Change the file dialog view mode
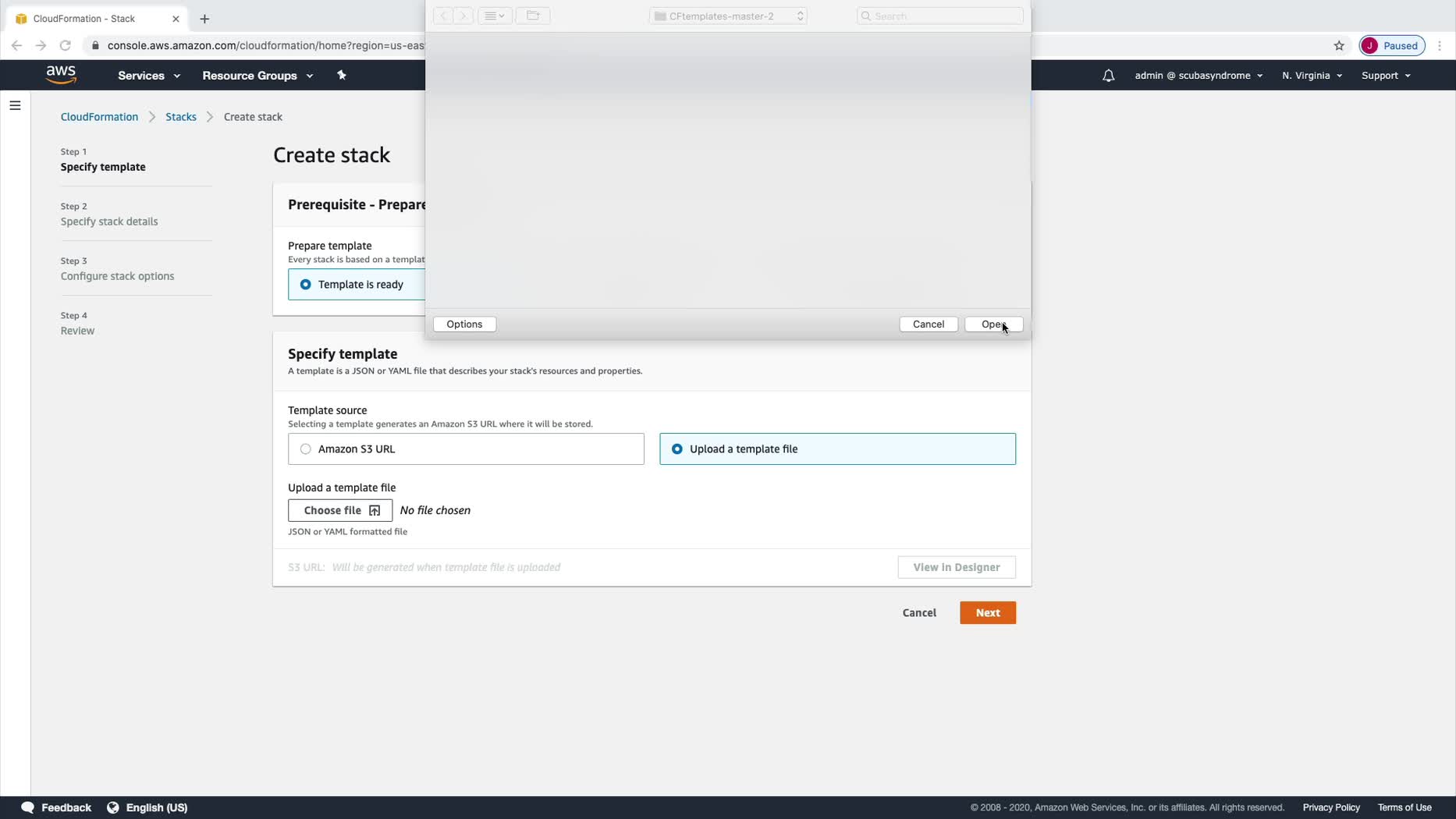 pyautogui.click(x=495, y=16)
